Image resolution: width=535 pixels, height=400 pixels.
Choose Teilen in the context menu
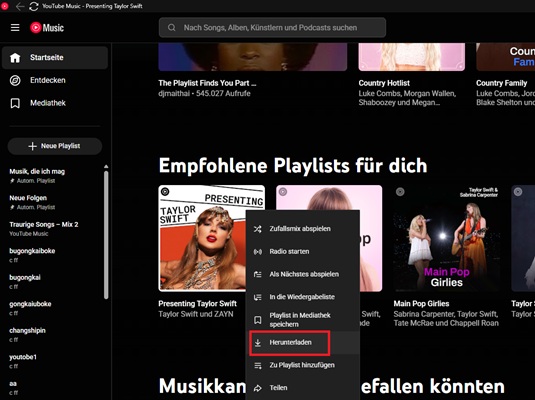(x=303, y=388)
